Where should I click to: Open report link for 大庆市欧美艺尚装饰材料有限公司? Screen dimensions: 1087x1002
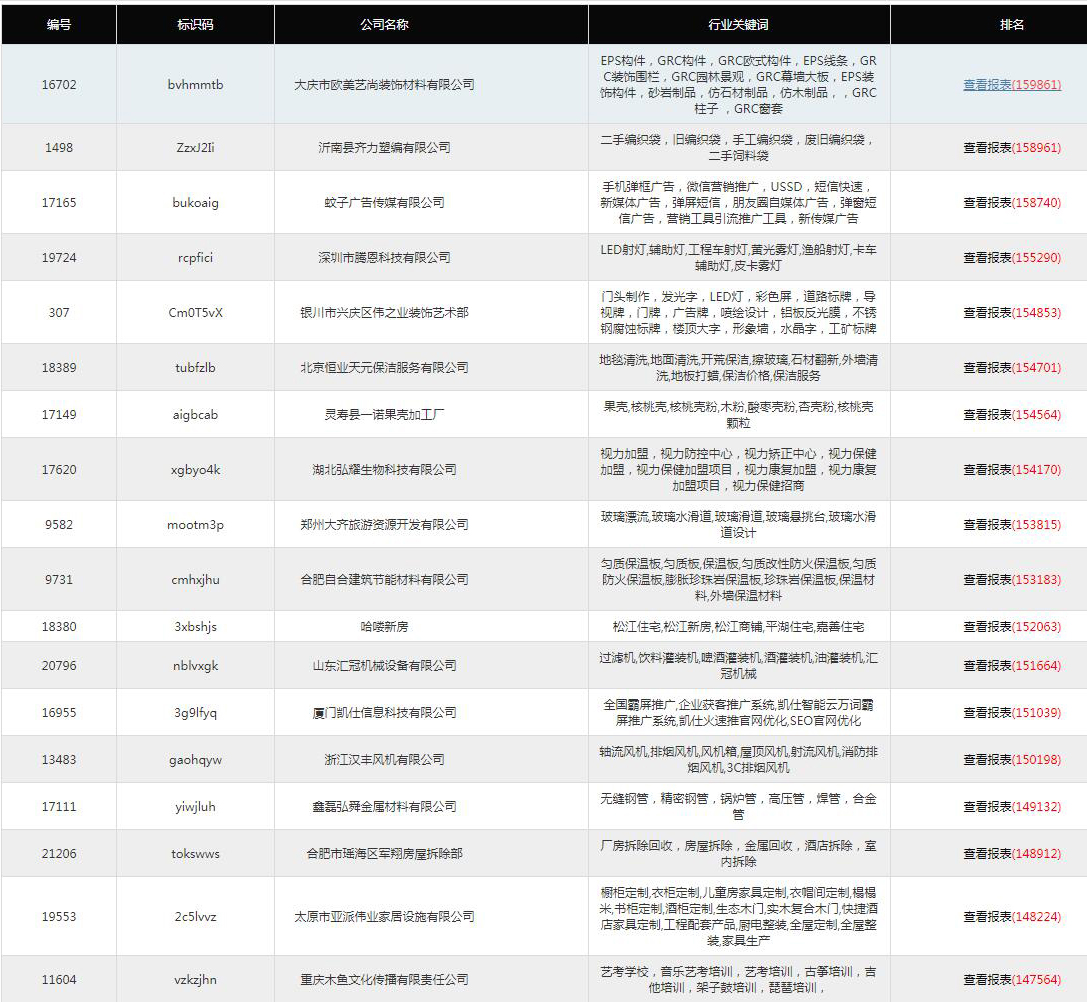point(1011,85)
